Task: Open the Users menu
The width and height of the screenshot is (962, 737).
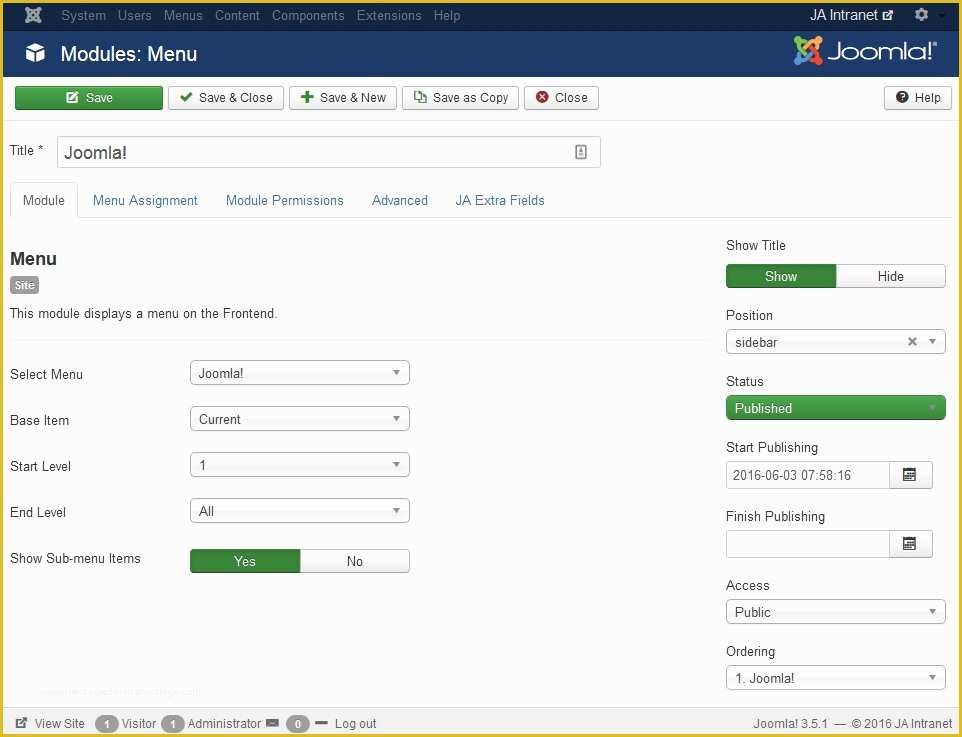Action: click(x=134, y=15)
